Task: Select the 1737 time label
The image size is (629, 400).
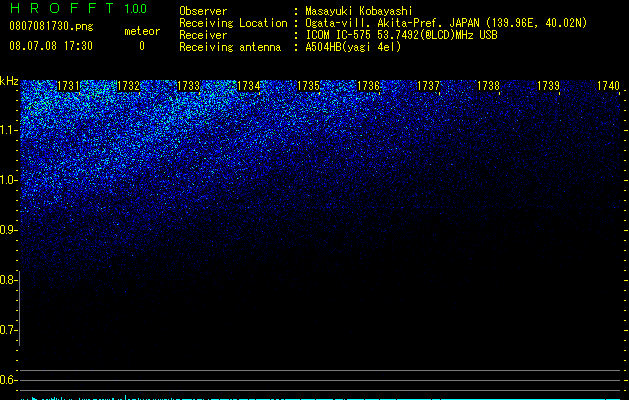Action: pyautogui.click(x=428, y=86)
